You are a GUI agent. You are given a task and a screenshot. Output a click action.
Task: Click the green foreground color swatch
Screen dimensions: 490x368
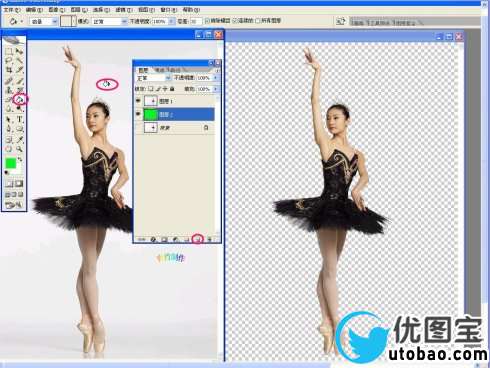(x=11, y=163)
